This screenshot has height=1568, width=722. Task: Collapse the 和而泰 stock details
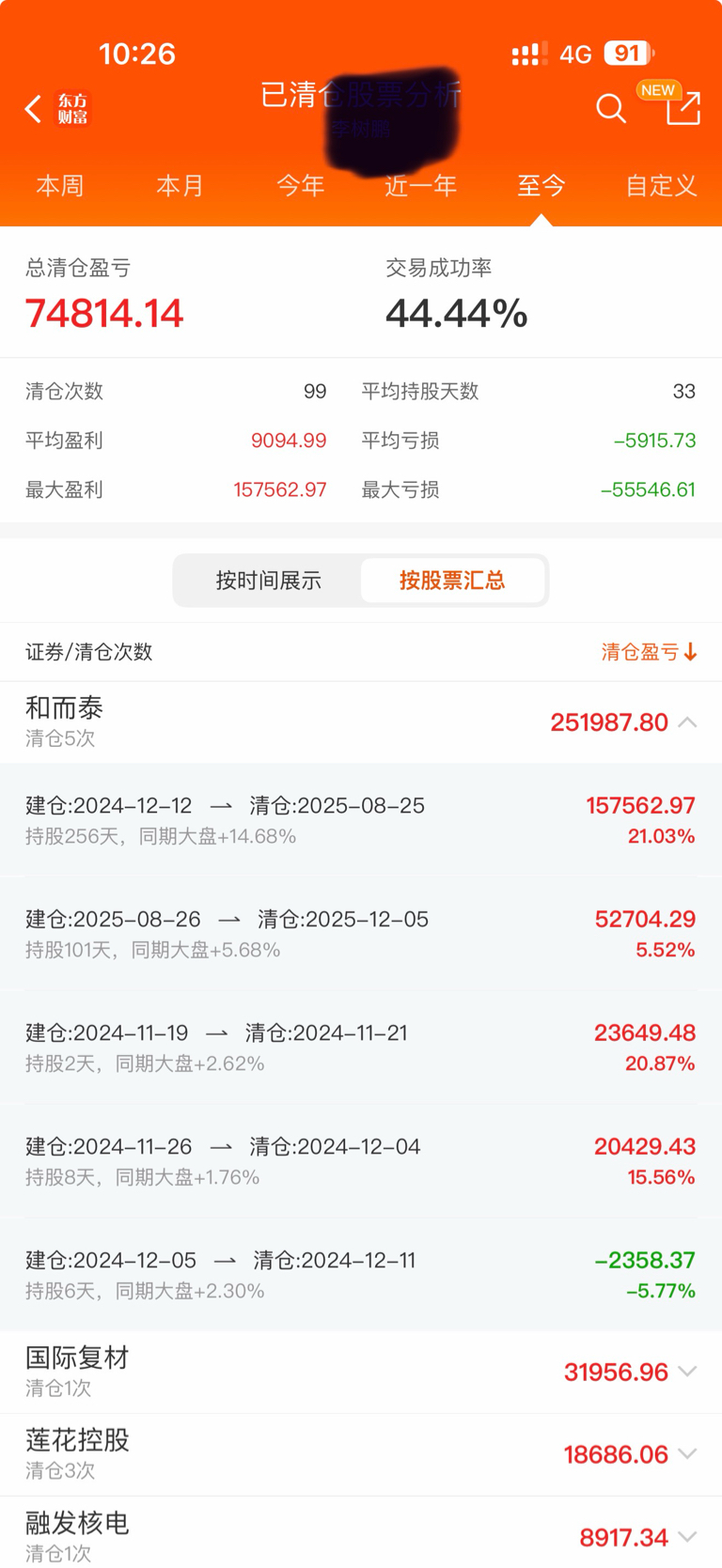point(687,722)
